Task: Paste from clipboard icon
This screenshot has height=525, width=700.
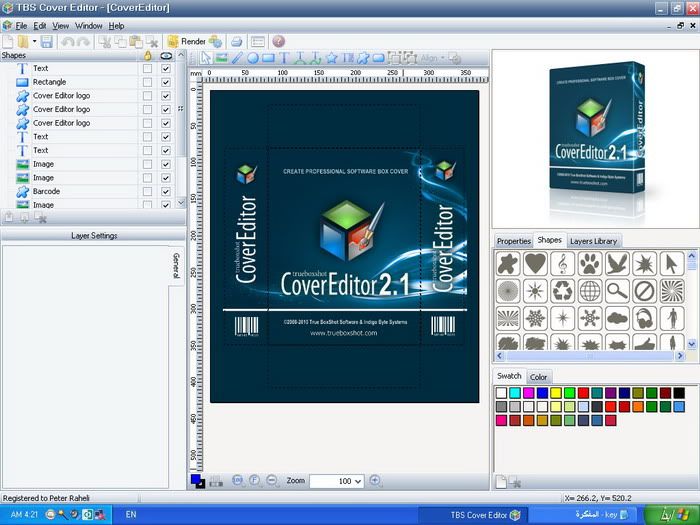Action: 136,42
